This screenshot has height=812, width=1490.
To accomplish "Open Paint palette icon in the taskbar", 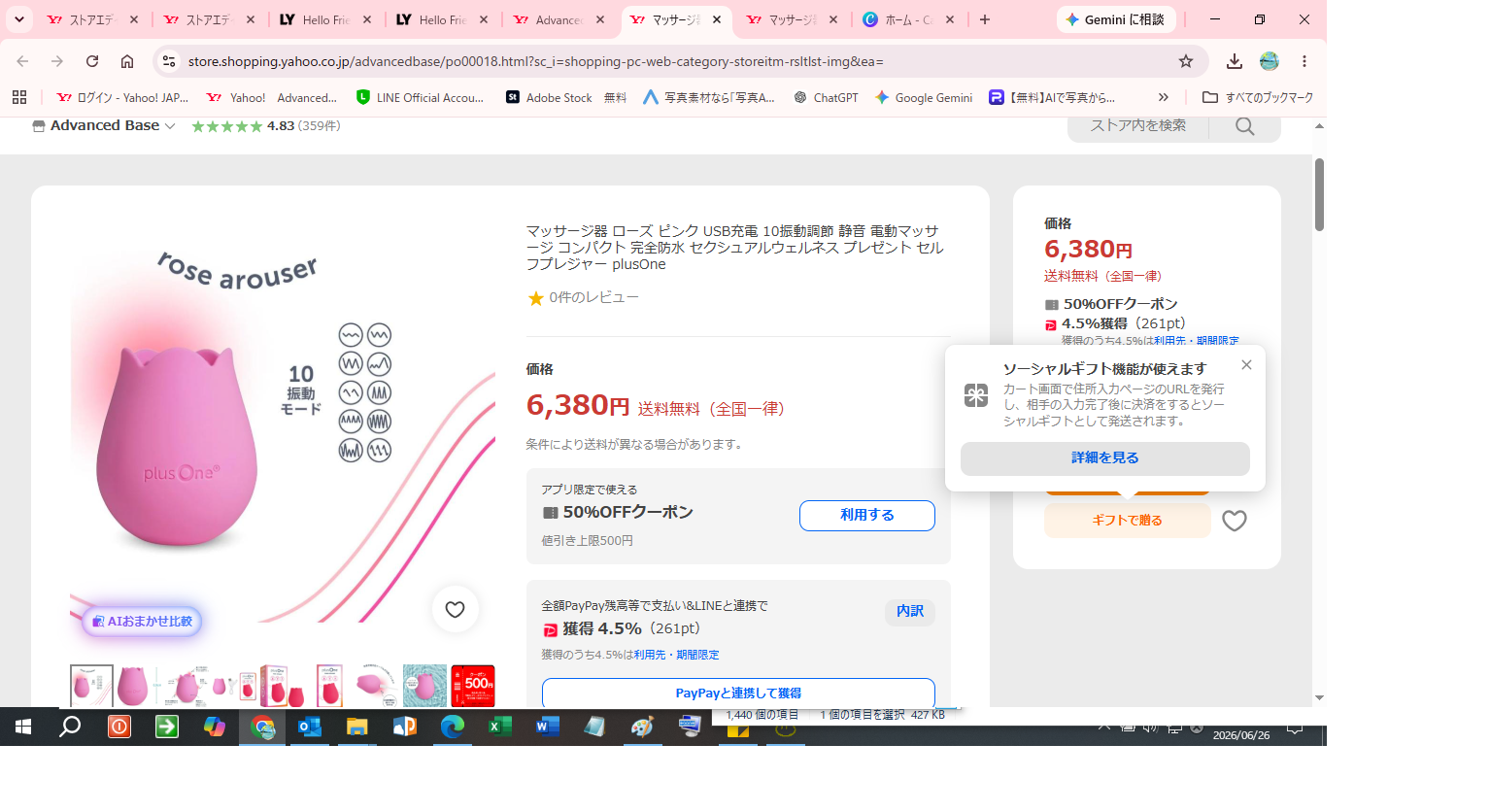I will coord(642,727).
